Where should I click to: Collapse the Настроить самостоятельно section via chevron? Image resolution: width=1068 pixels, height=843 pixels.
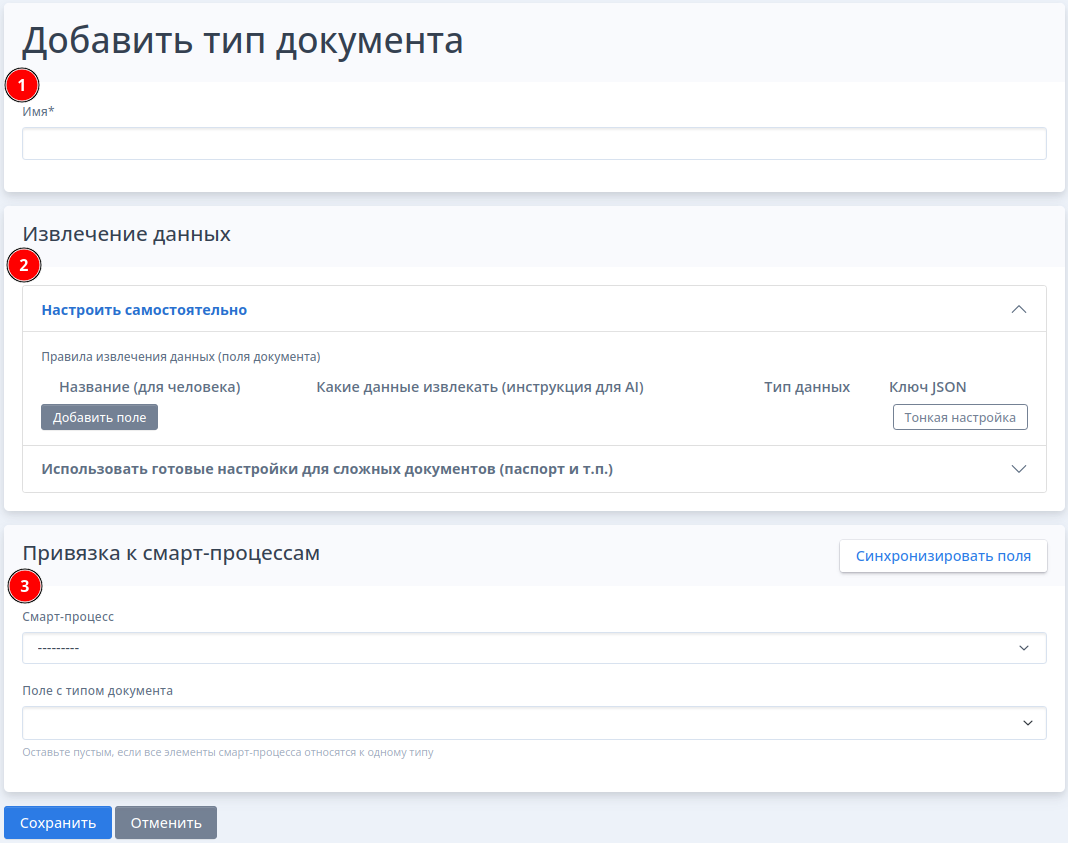click(1019, 309)
